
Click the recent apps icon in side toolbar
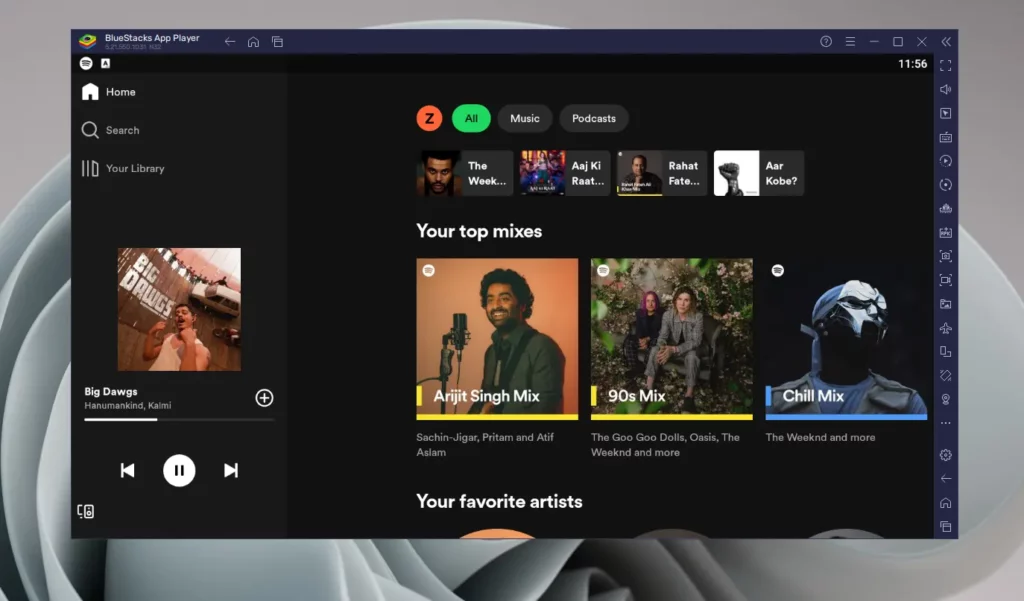946,527
